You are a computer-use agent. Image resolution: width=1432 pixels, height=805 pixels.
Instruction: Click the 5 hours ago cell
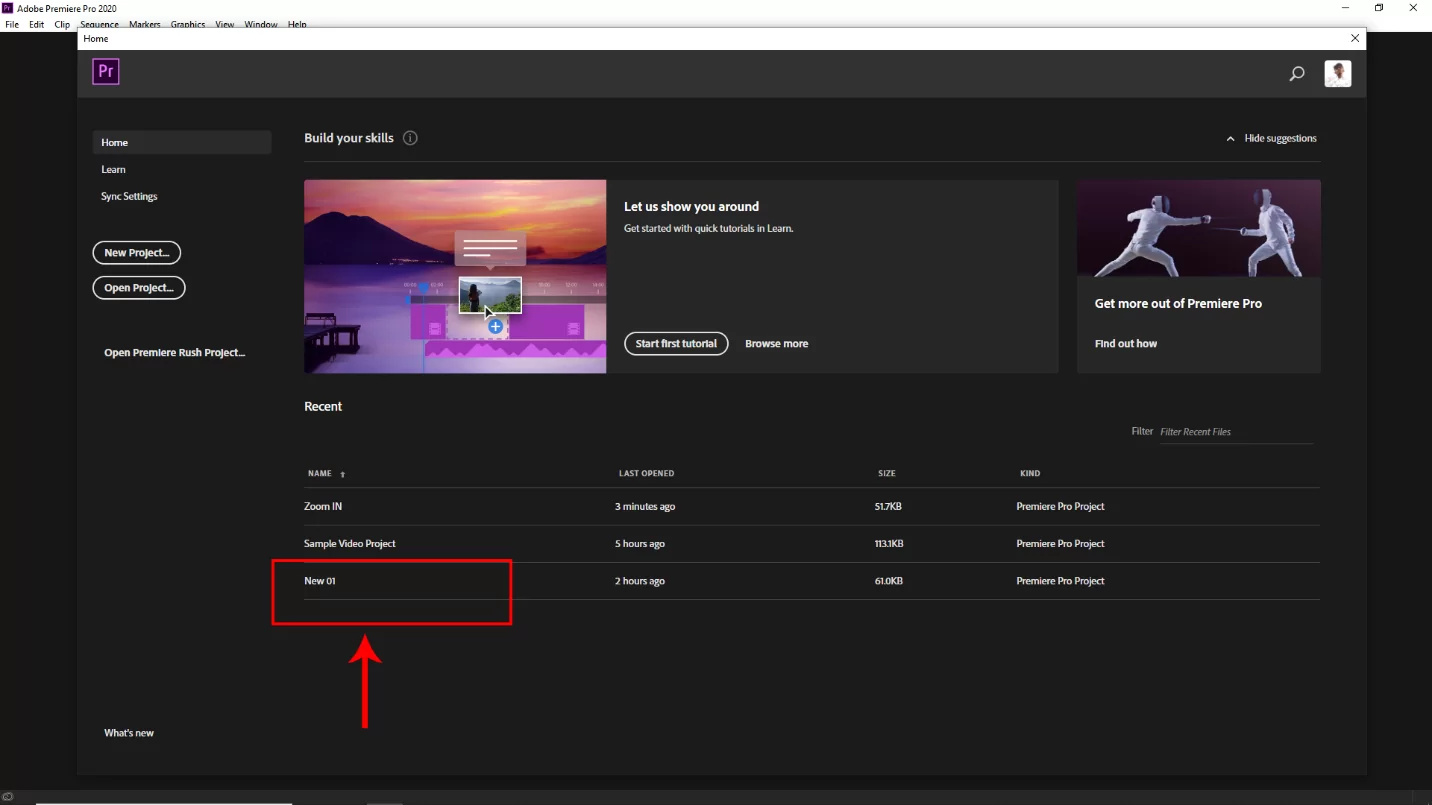coord(640,544)
